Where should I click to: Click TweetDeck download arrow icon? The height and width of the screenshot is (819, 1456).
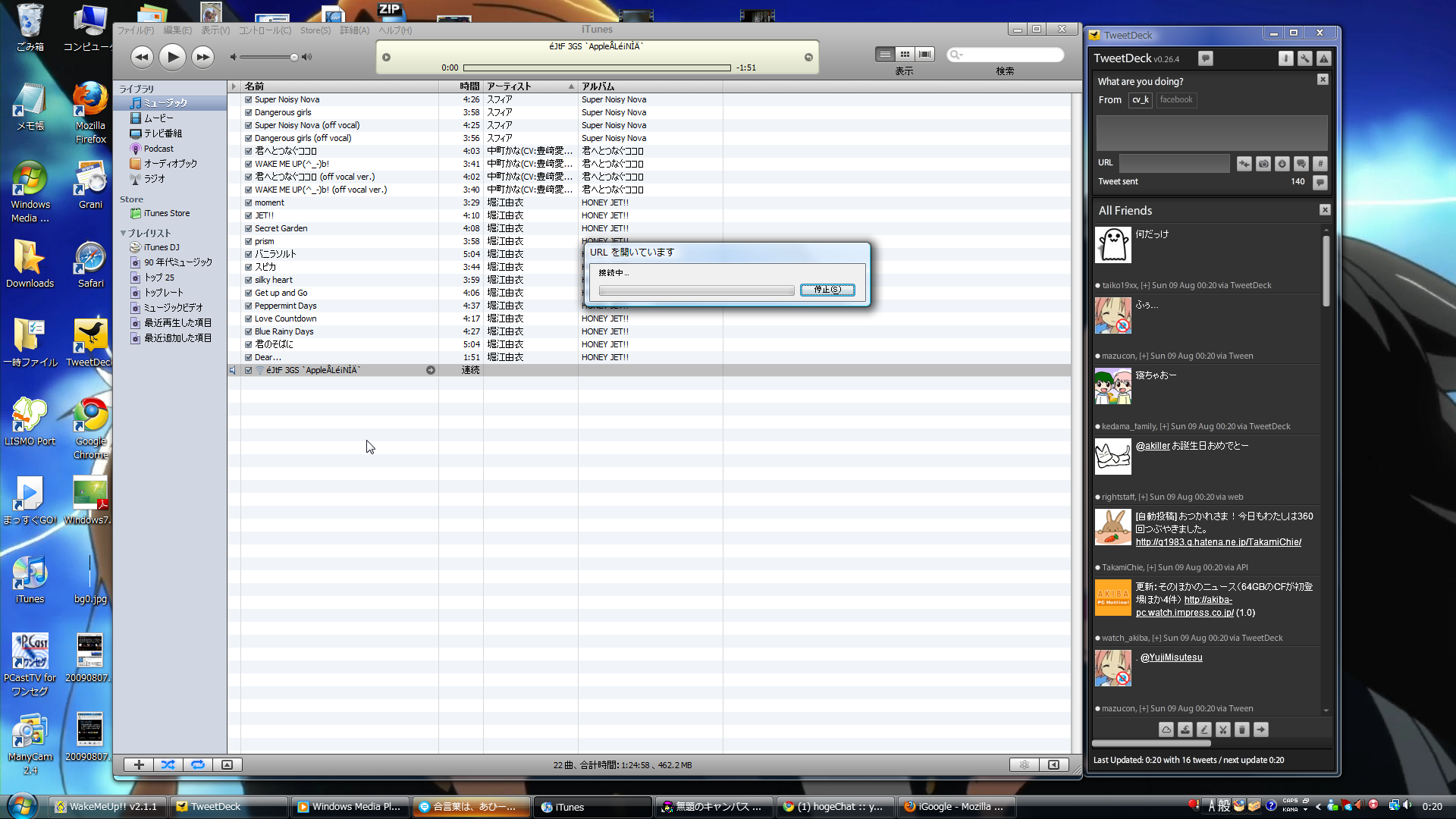(x=1282, y=164)
